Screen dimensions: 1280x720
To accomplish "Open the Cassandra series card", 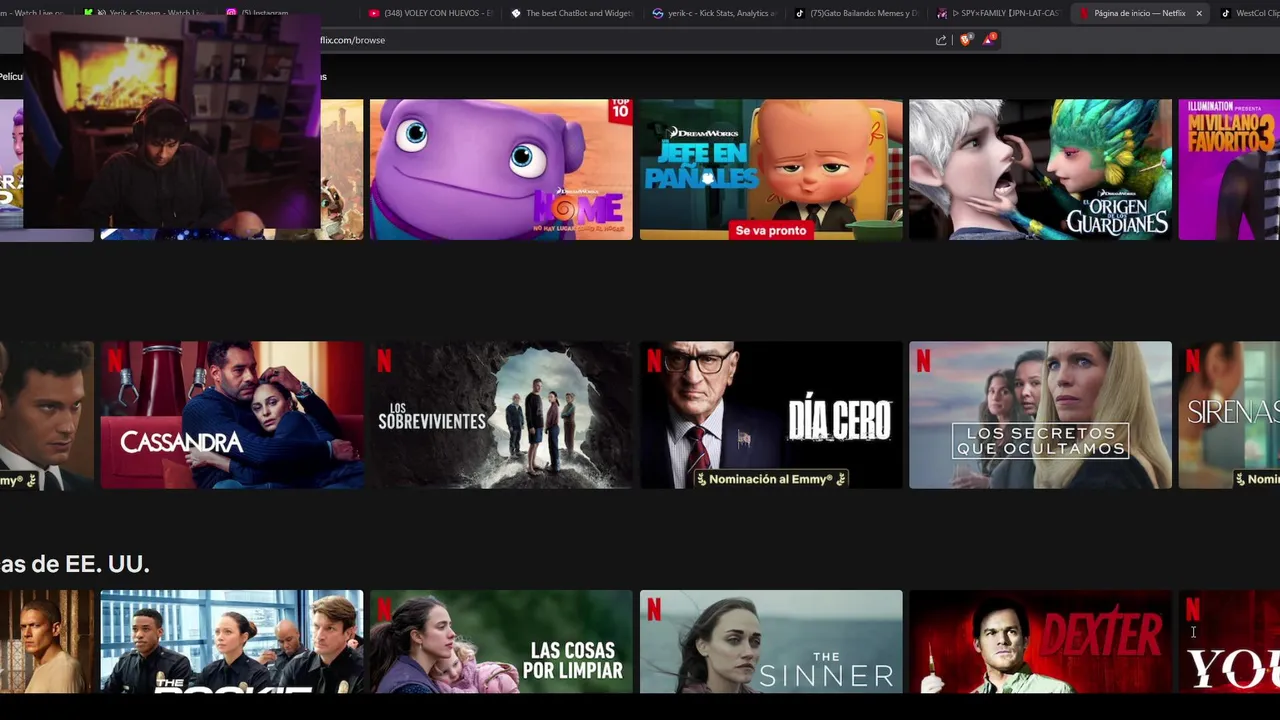I will (x=232, y=415).
